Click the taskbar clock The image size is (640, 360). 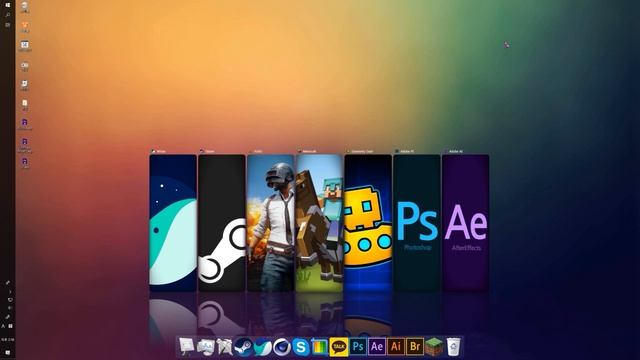pyautogui.click(x=7, y=339)
